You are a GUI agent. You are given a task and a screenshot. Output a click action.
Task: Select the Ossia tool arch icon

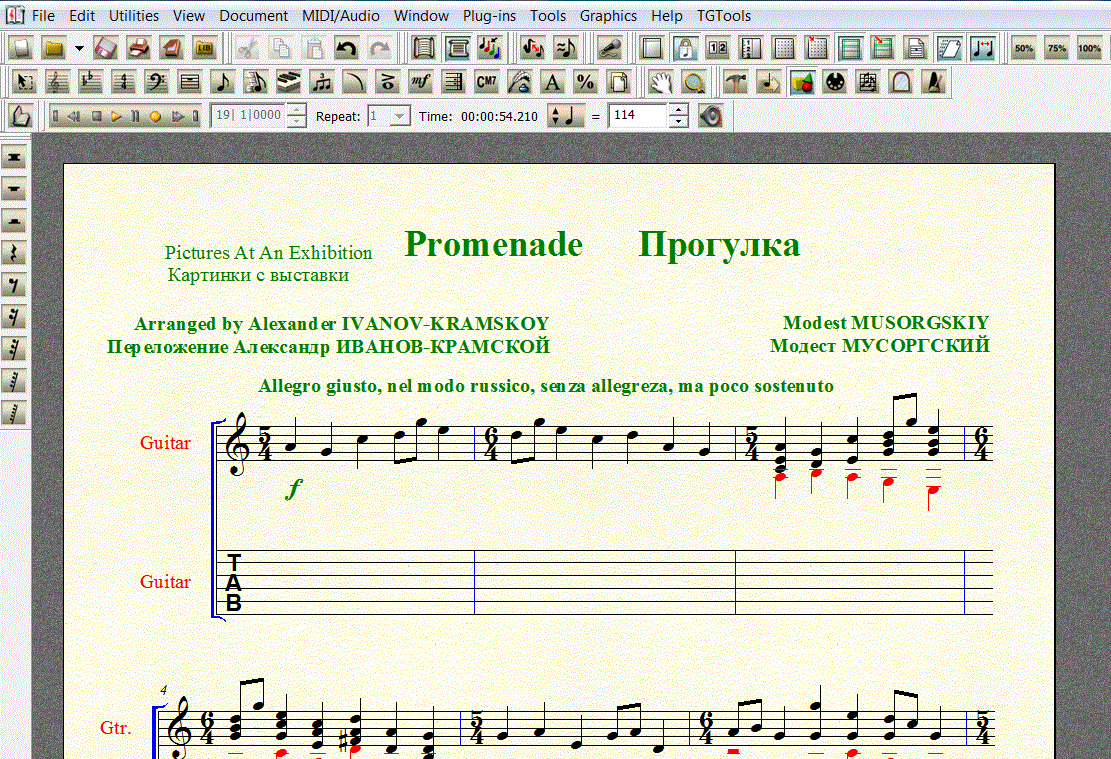901,82
